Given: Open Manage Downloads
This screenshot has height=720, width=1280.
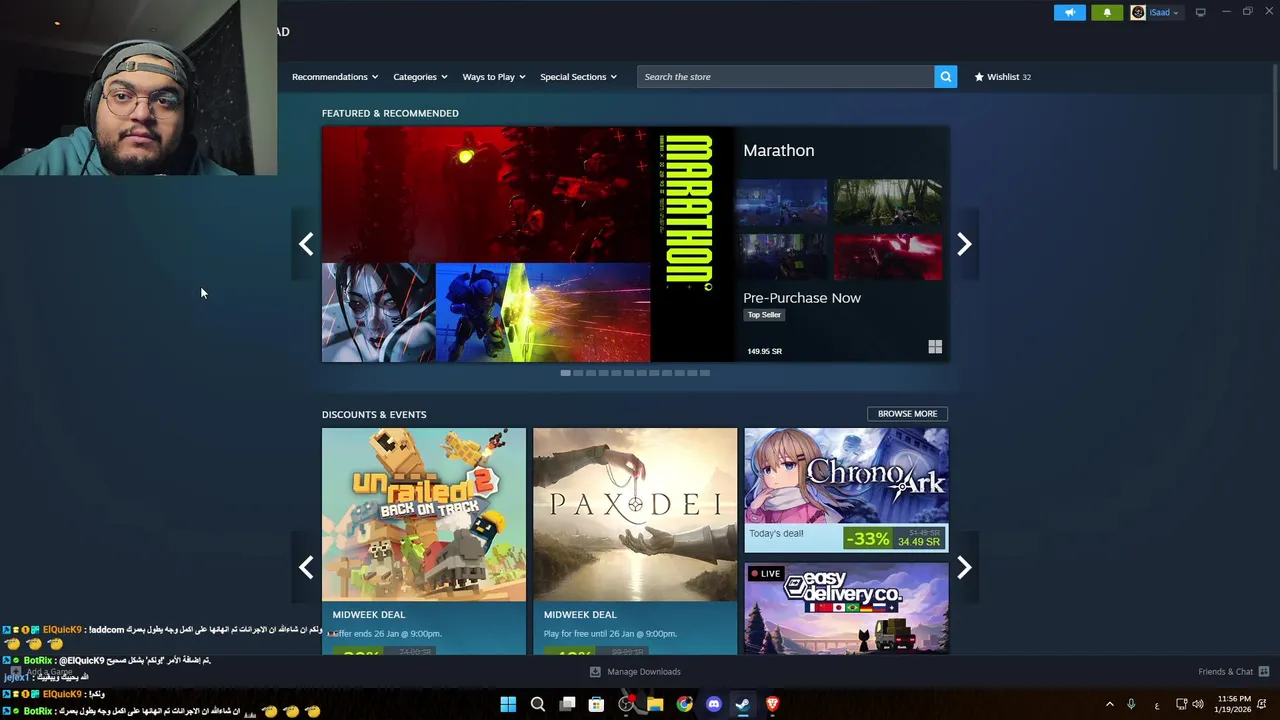Looking at the screenshot, I should coord(635,672).
